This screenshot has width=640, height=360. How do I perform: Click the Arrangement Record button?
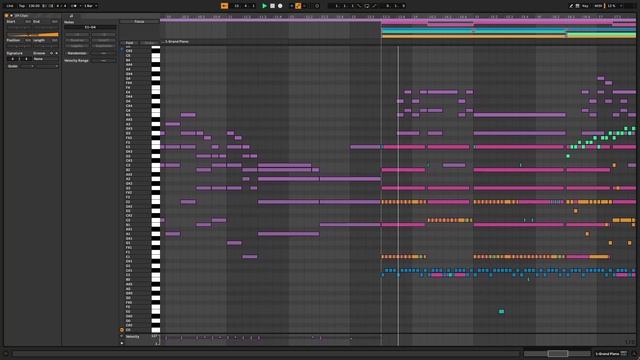[x=280, y=6]
